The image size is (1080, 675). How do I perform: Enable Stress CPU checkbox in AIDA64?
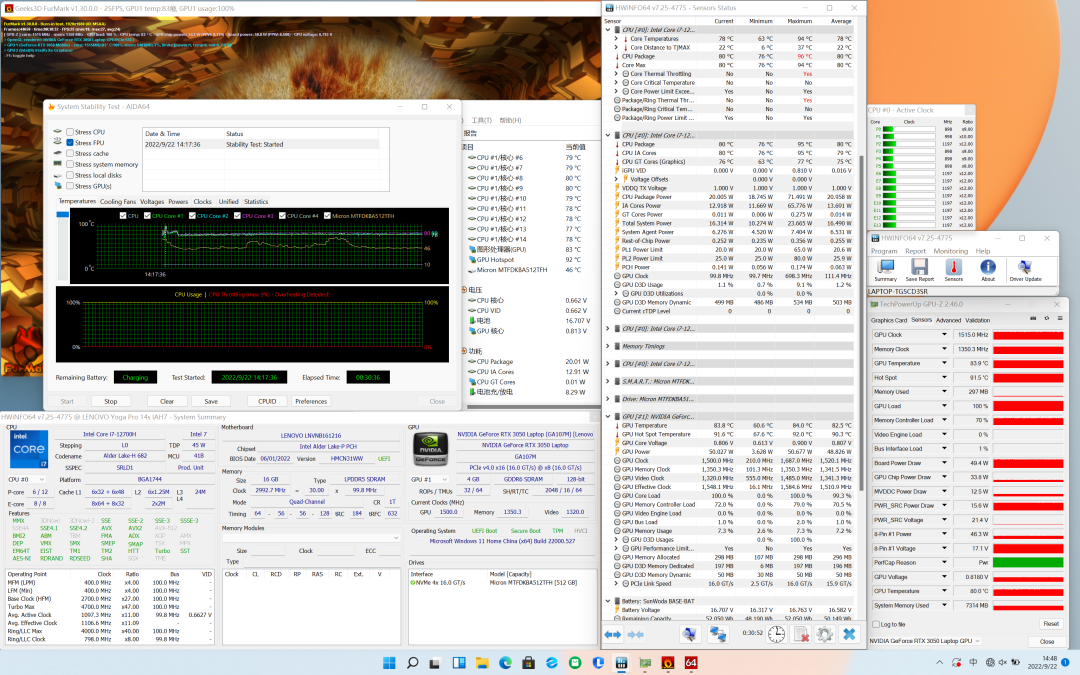[70, 132]
